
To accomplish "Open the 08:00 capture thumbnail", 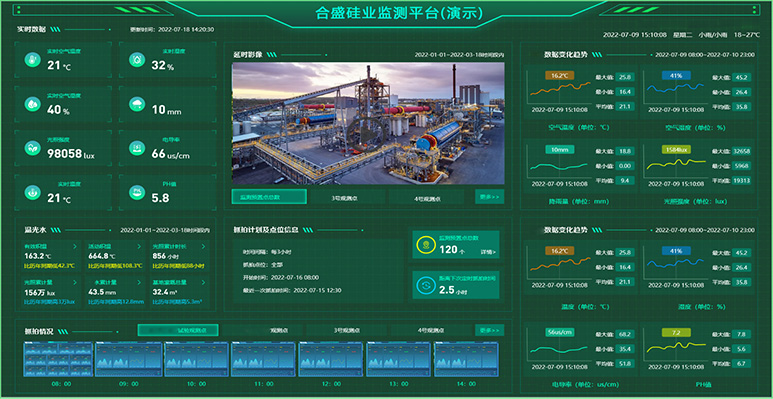I will click(x=58, y=359).
